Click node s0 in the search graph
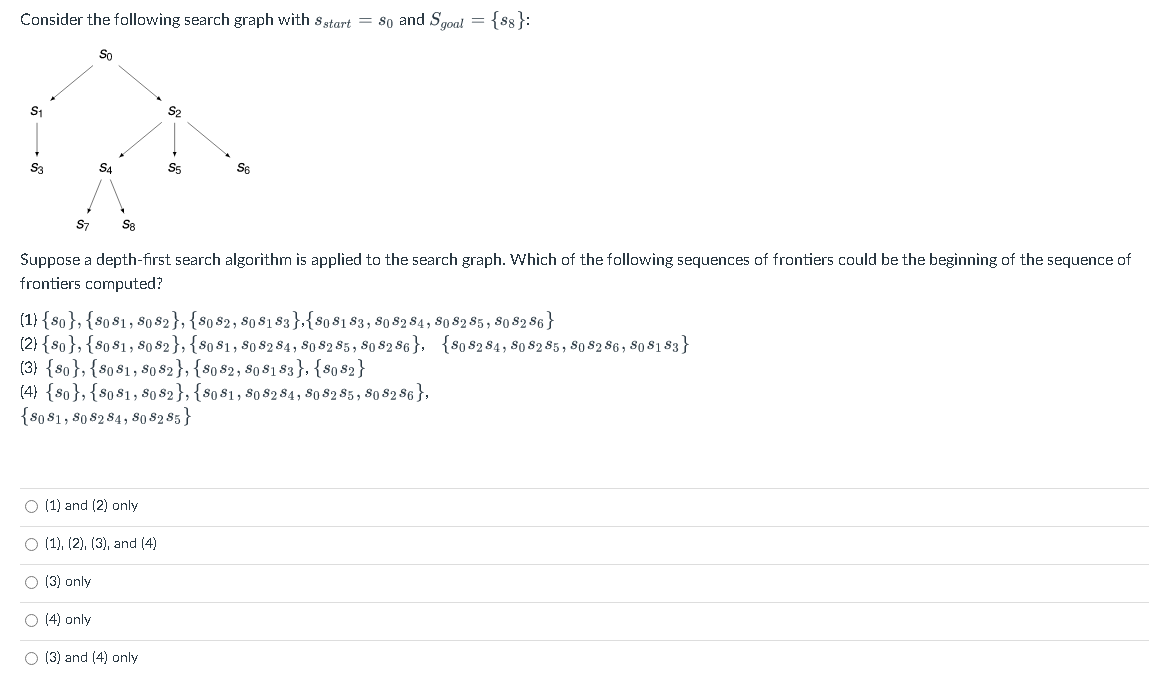Viewport: 1149px width, 685px height. click(104, 52)
